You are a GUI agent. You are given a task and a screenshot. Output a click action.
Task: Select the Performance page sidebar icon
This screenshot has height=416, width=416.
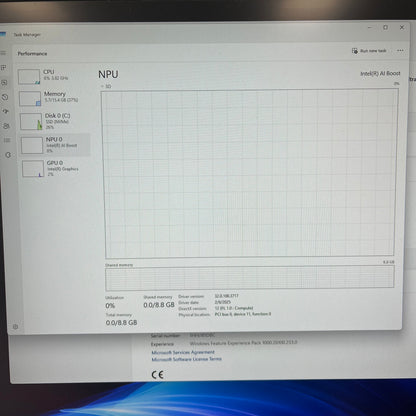pyautogui.click(x=4, y=82)
